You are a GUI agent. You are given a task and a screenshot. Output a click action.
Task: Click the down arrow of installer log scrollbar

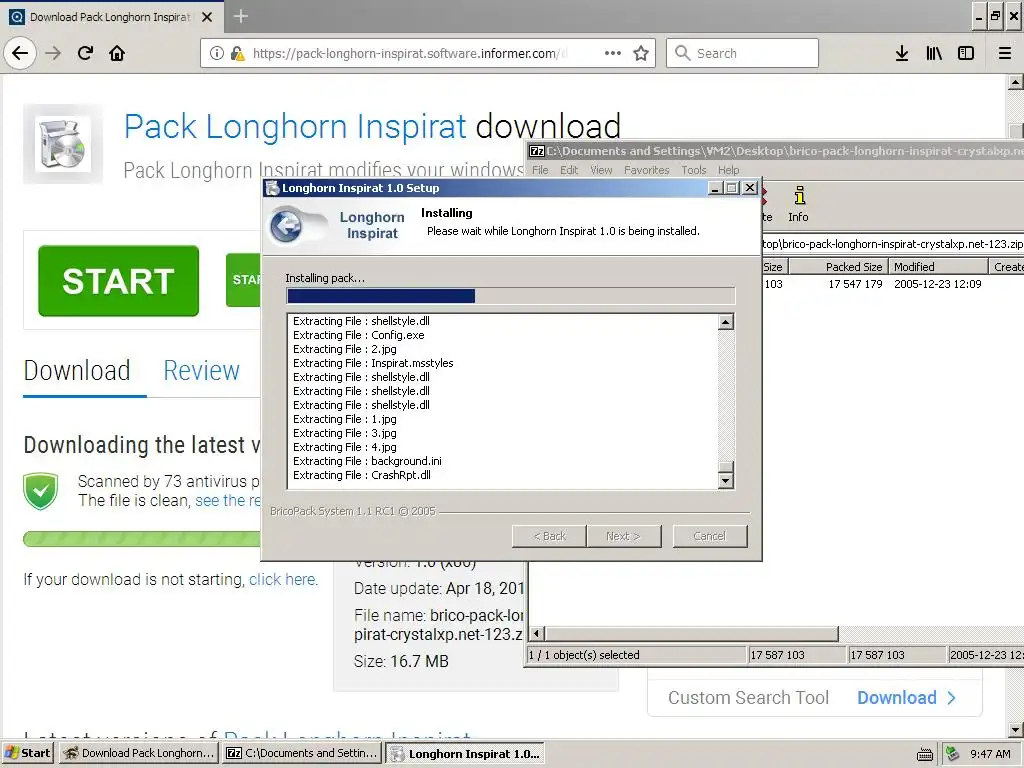point(726,481)
